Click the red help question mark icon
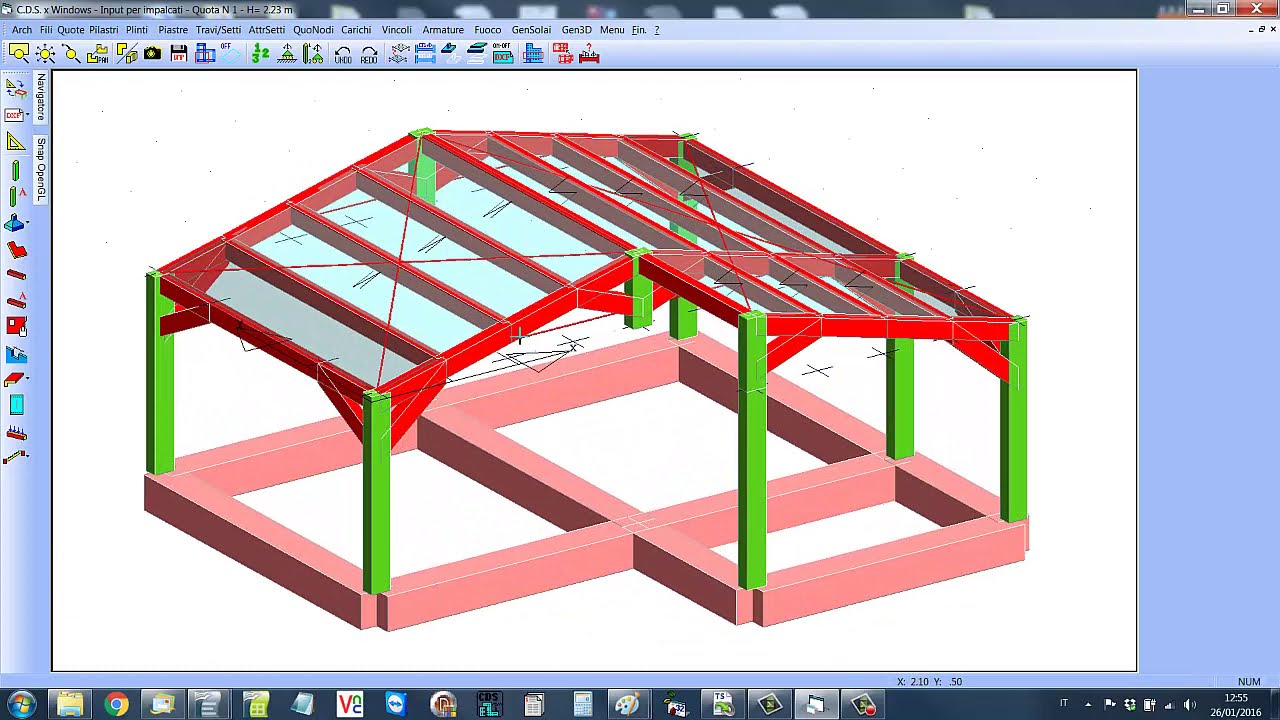 [589, 54]
